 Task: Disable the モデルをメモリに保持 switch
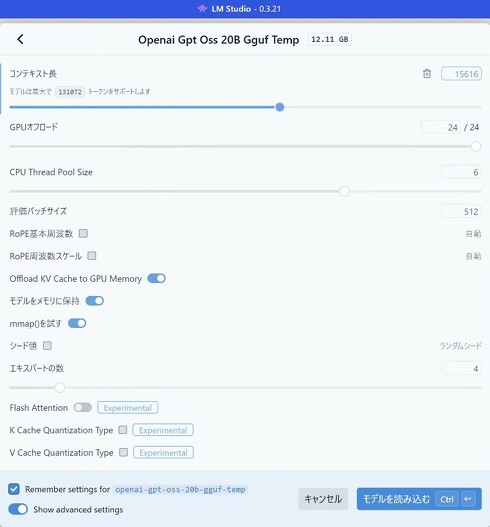[95, 301]
